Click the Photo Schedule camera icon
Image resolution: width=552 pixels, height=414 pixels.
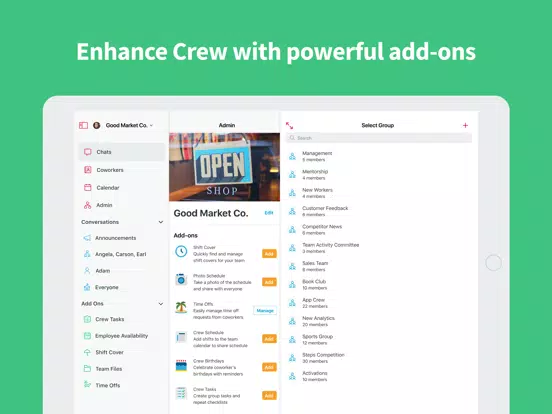tap(181, 280)
